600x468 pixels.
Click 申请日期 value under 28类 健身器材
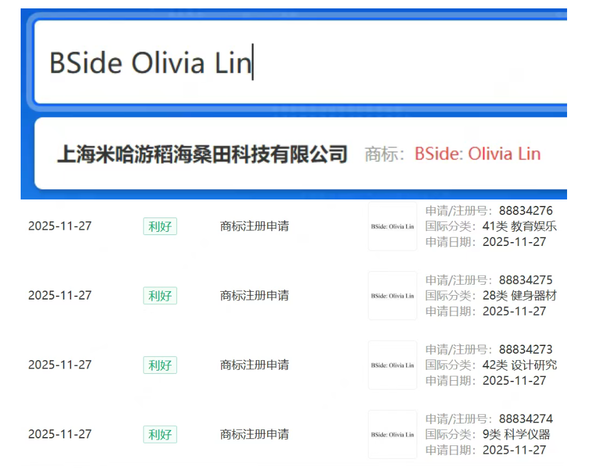(514, 311)
